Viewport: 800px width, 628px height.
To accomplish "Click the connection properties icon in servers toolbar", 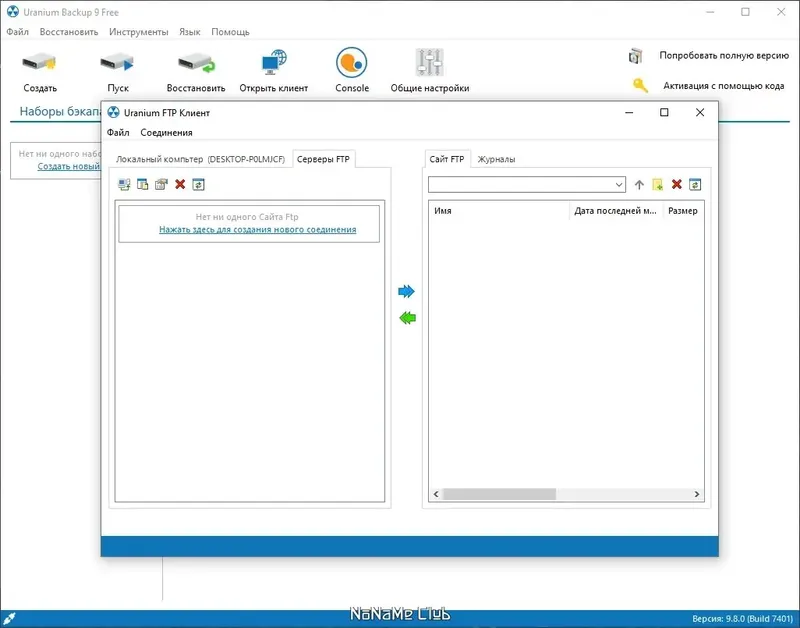I will (x=161, y=184).
